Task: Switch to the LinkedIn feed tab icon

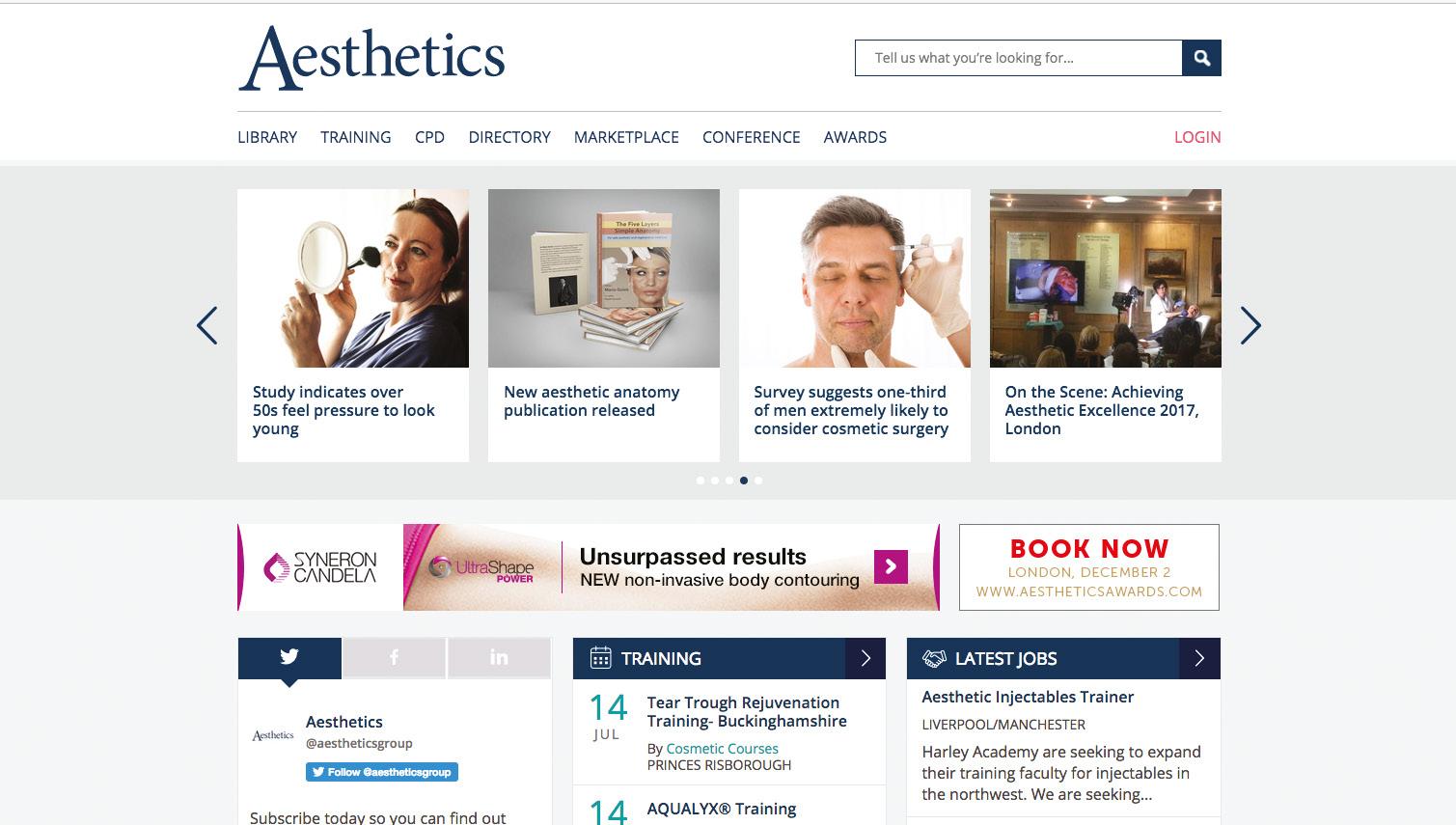Action: 499,657
